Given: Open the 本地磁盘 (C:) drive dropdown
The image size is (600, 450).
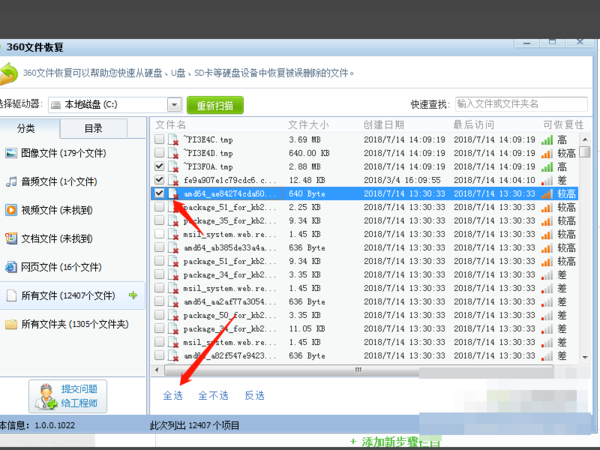Looking at the screenshot, I should click(174, 104).
